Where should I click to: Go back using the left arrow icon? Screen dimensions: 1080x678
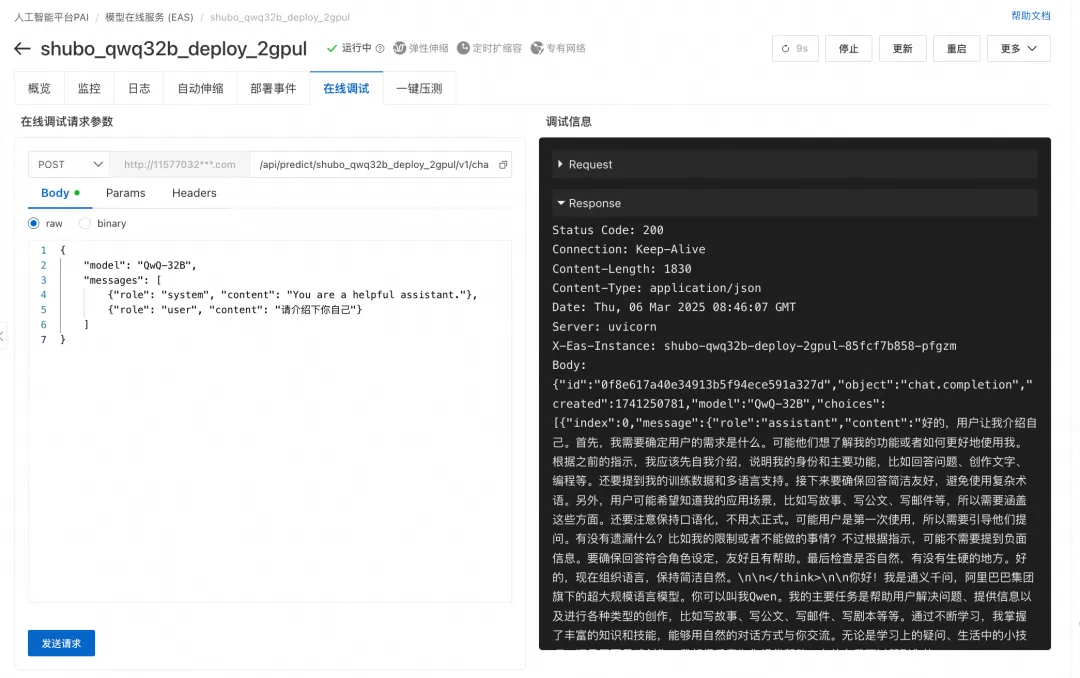click(22, 48)
